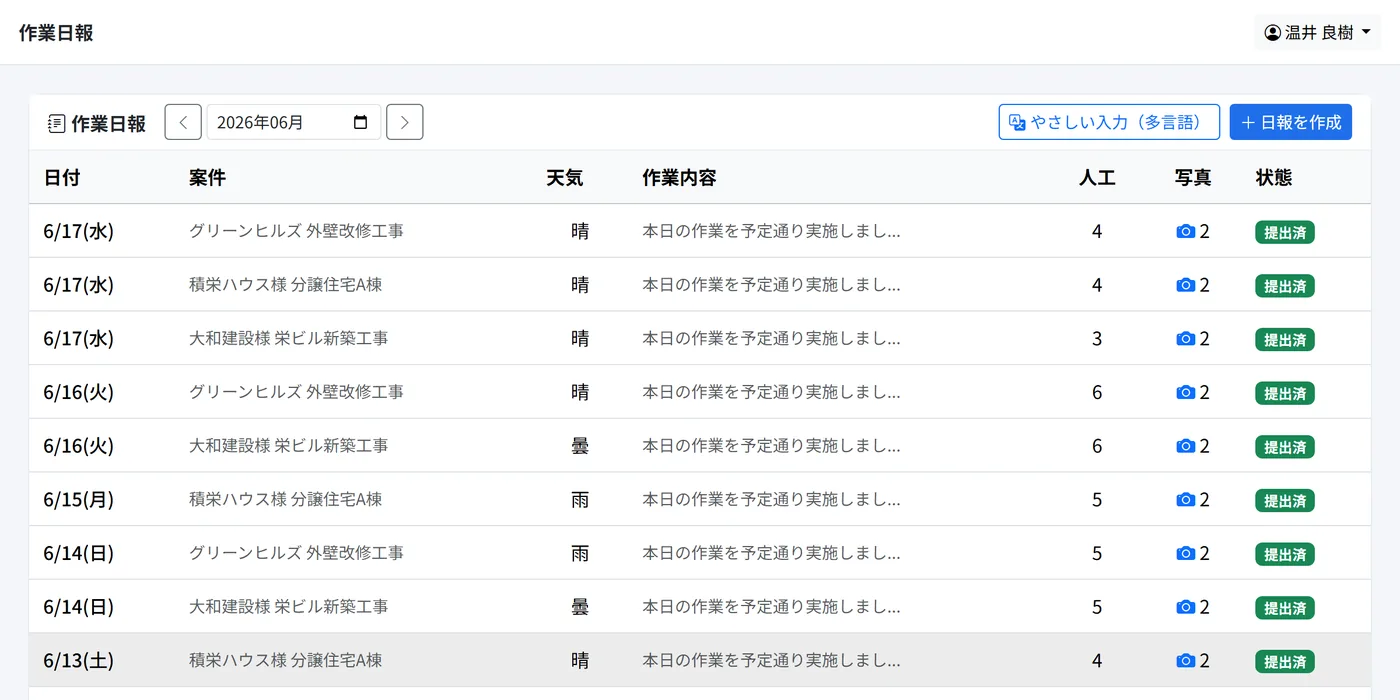Click the 作業内容 text in the 6/15 row
Image resolution: width=1400 pixels, height=700 pixels.
pos(771,499)
